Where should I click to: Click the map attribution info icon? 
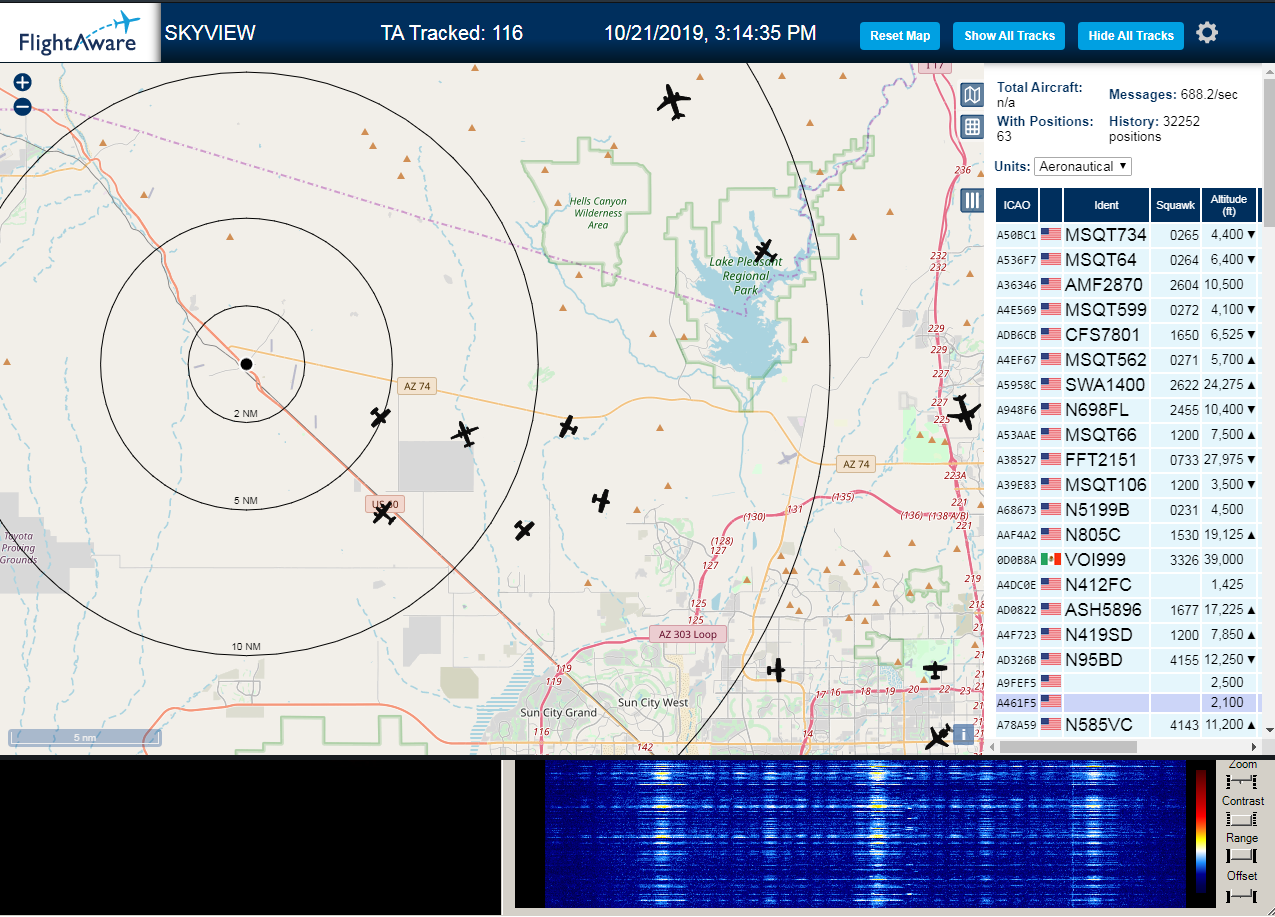(963, 734)
